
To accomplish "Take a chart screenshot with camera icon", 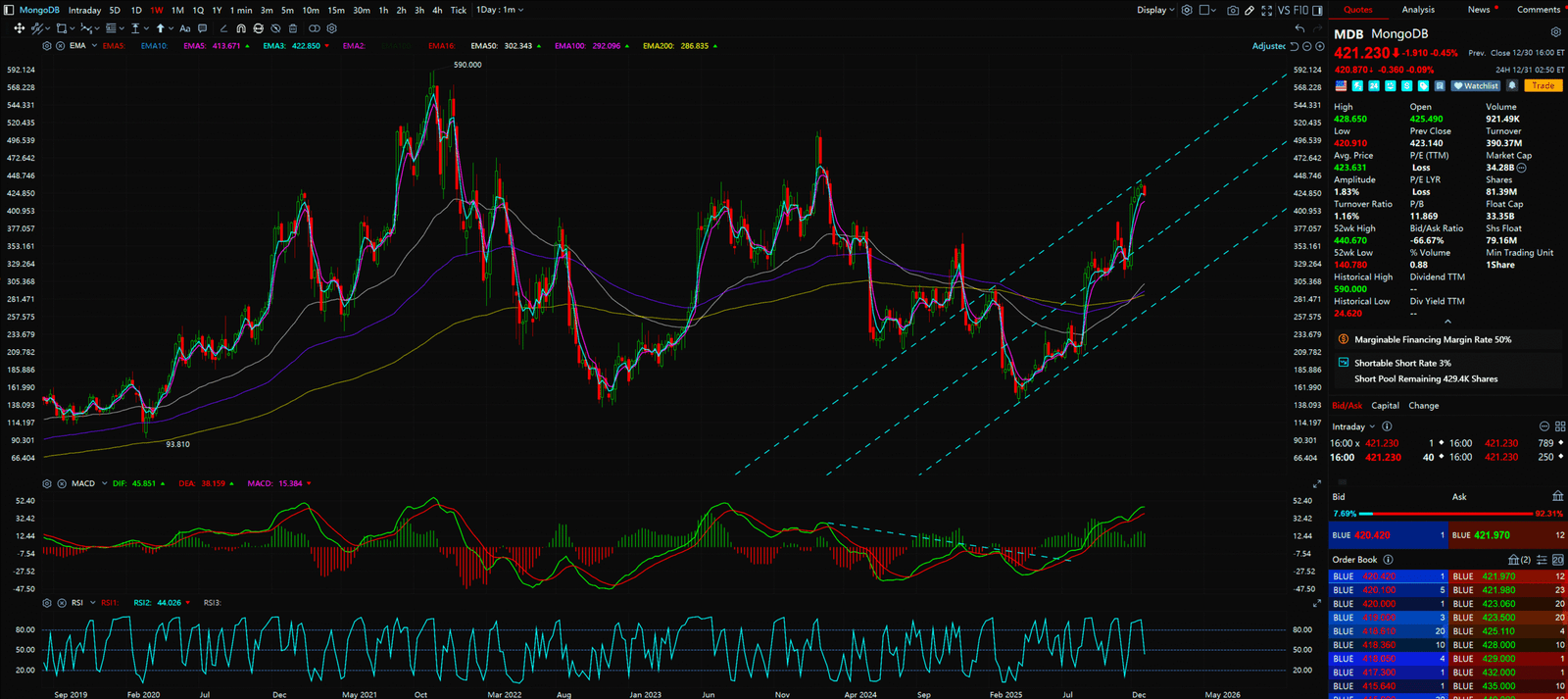I will coord(1233,10).
